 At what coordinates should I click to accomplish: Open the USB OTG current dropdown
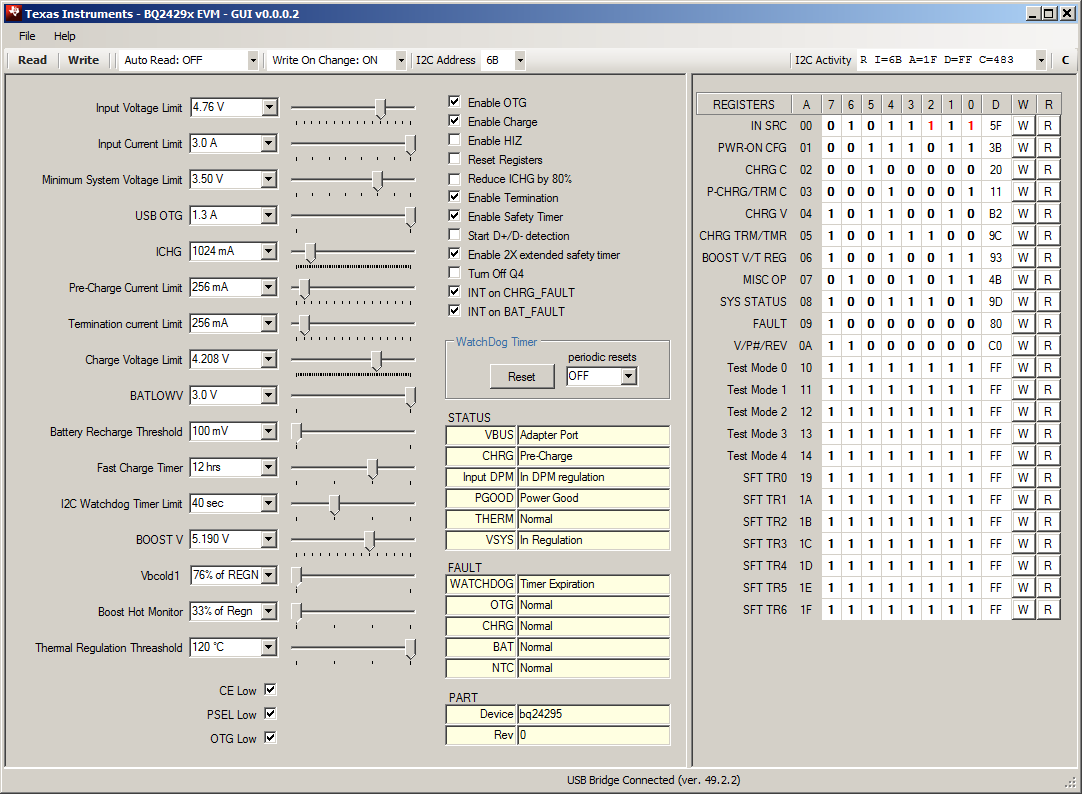[269, 215]
